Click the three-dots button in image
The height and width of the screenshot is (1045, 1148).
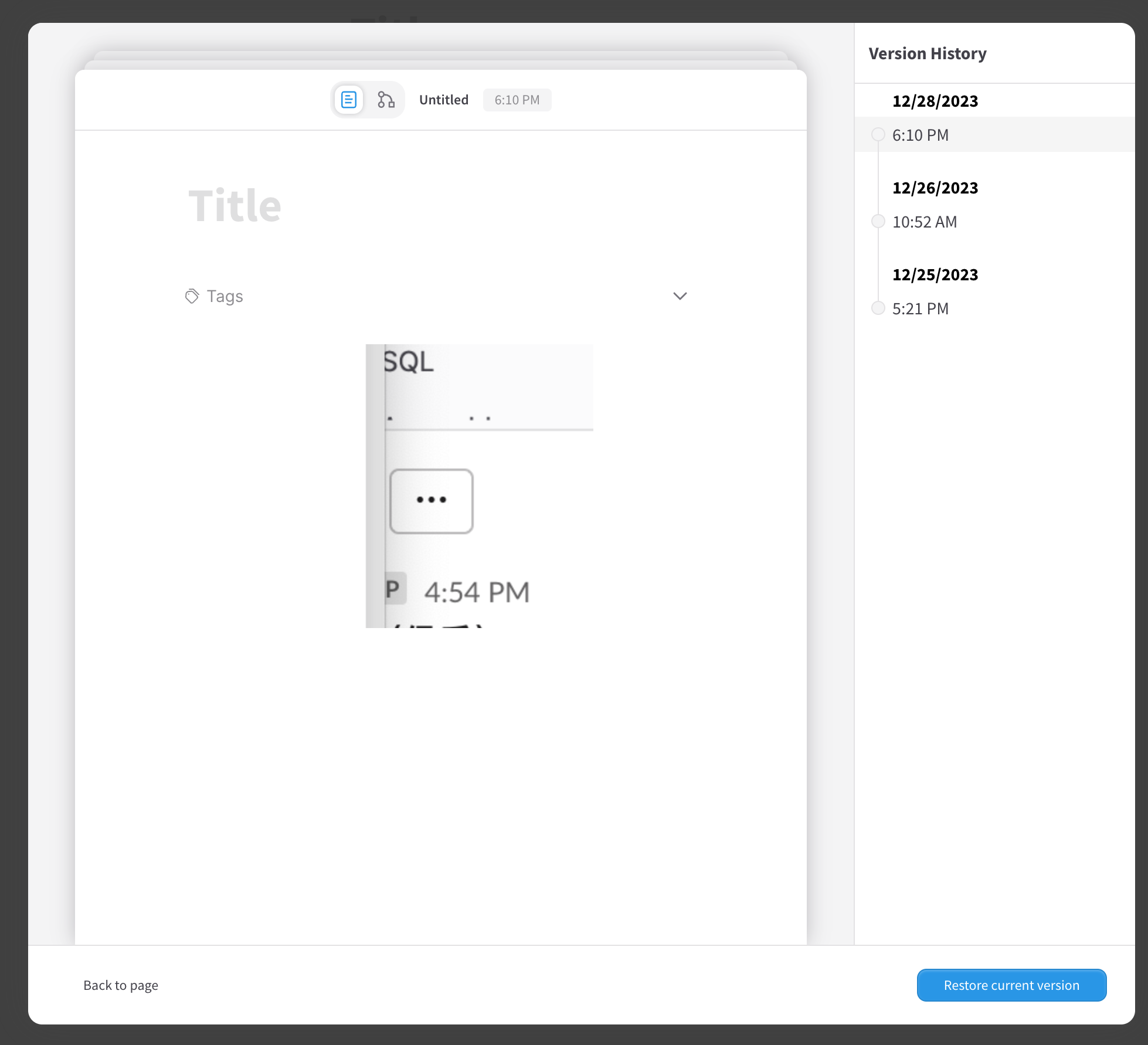432,501
